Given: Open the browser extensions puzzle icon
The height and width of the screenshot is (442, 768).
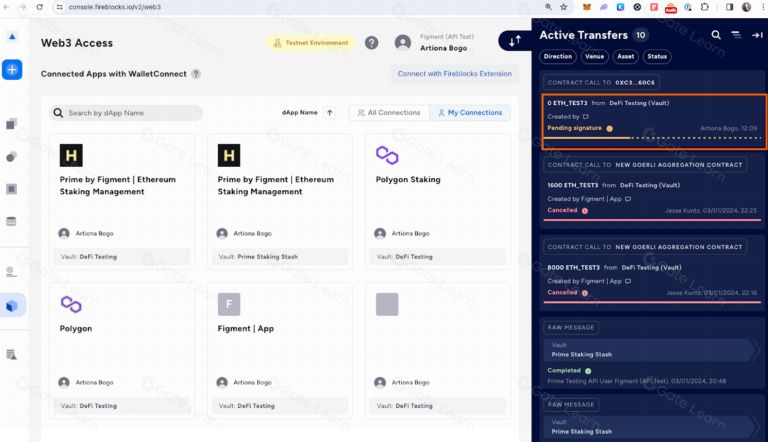Looking at the screenshot, I should click(x=705, y=7).
